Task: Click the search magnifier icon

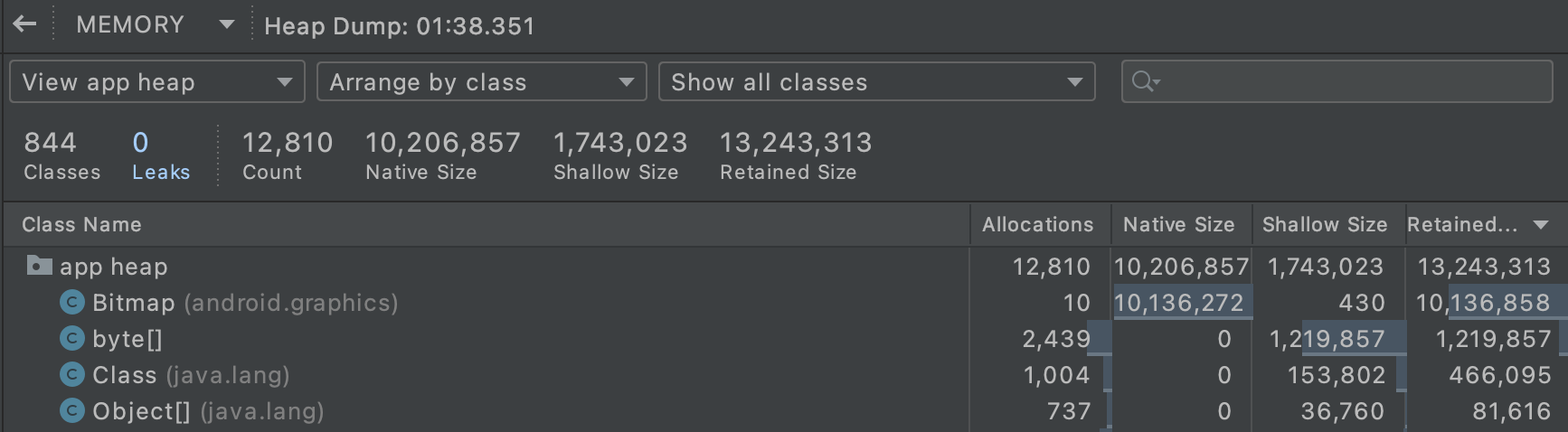Action: point(1145,82)
